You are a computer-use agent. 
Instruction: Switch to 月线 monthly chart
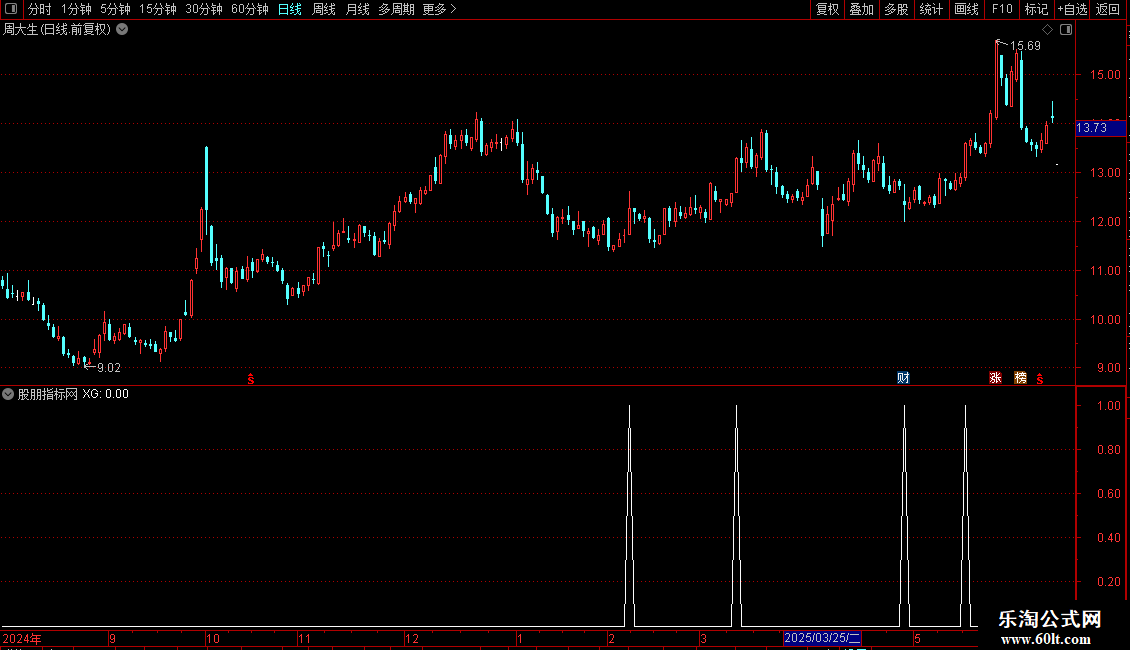(357, 9)
